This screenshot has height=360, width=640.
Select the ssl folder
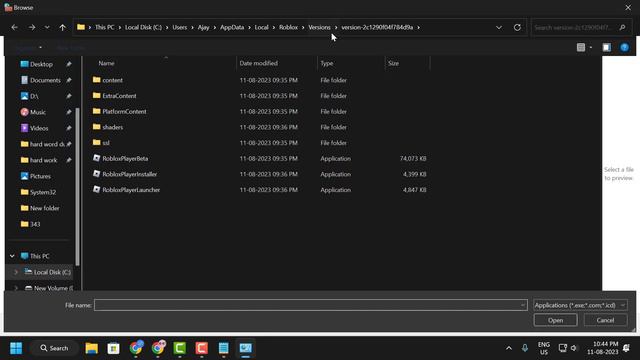click(x=101, y=143)
